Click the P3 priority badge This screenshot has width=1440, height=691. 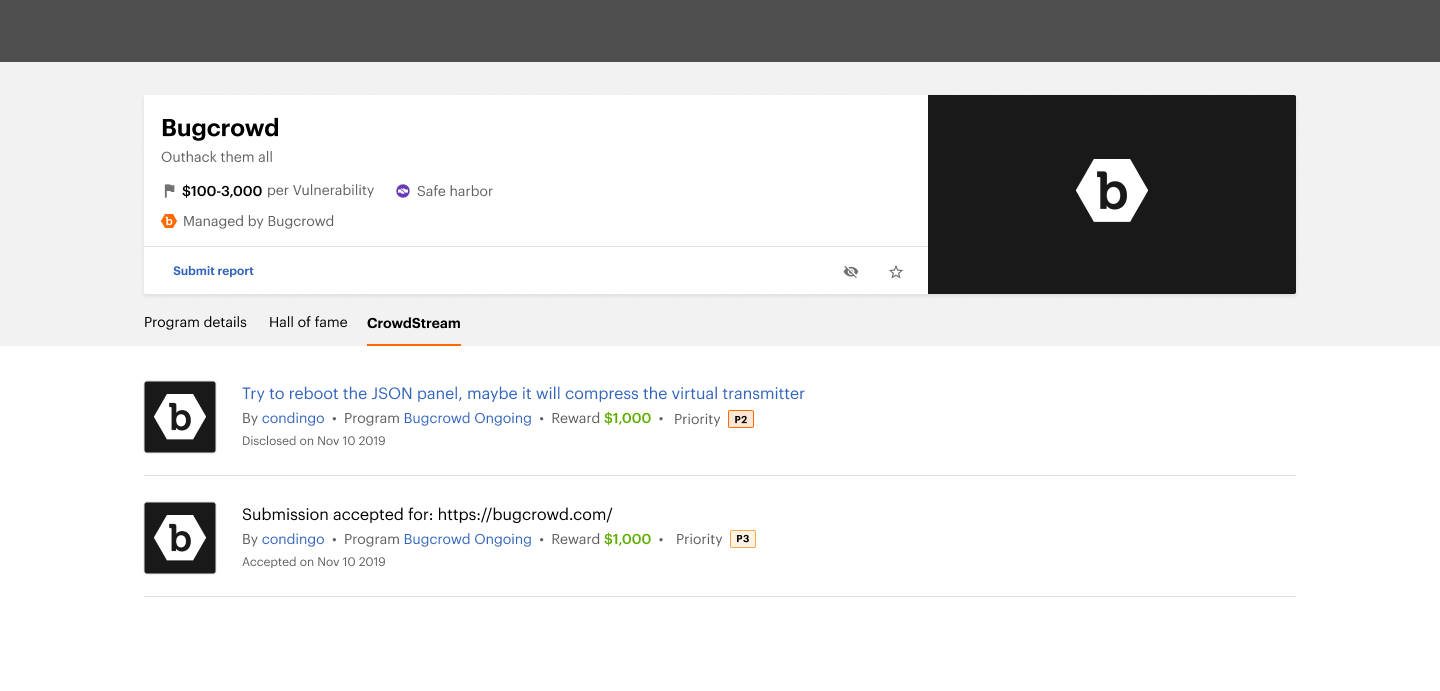coord(743,539)
